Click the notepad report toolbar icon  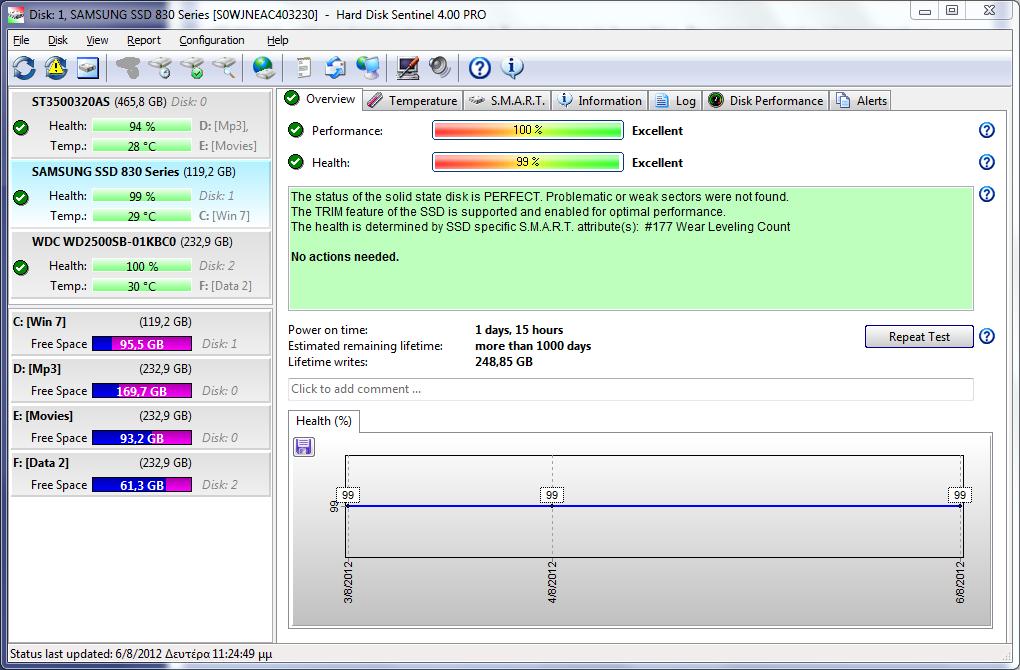tap(303, 68)
